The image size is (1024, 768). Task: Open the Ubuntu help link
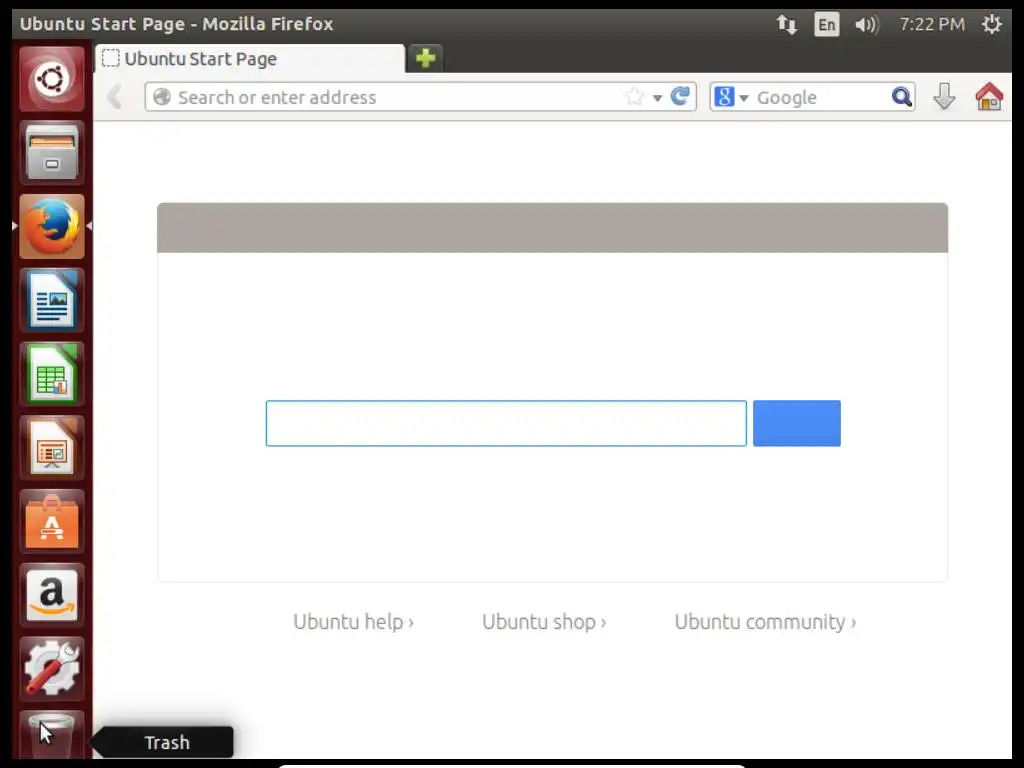(353, 622)
